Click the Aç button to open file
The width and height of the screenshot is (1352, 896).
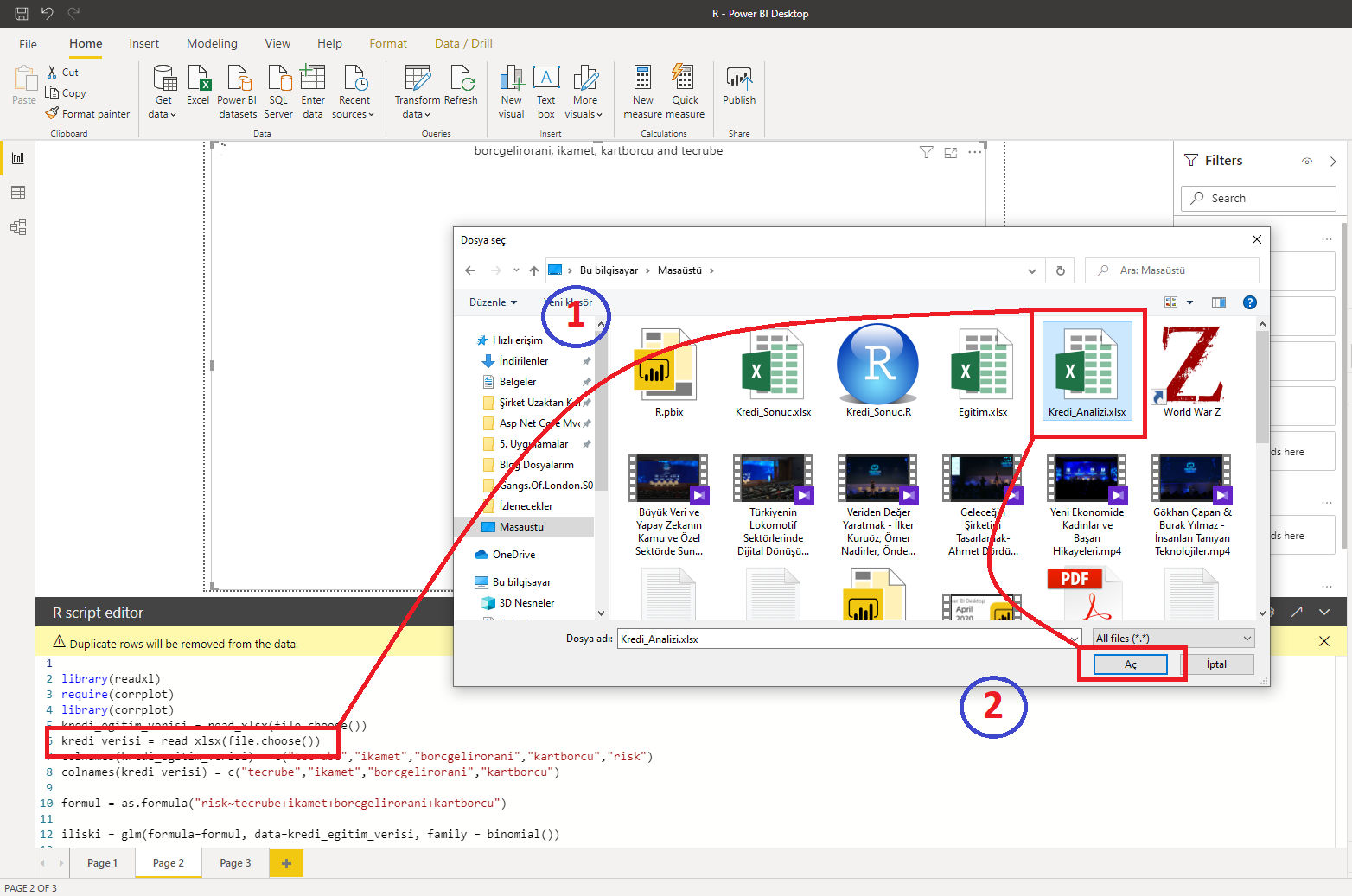[x=1130, y=664]
